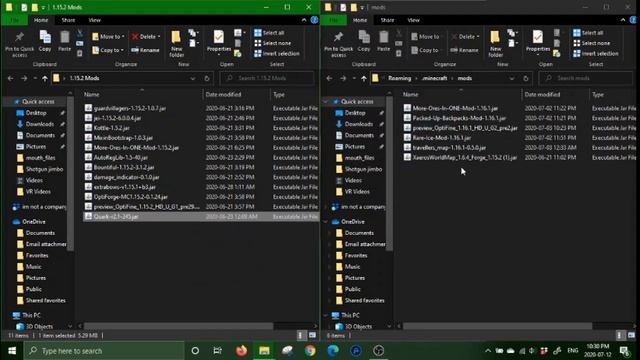This screenshot has height=360, width=640.
Task: Go up one folder in left window
Action: (x=45, y=78)
